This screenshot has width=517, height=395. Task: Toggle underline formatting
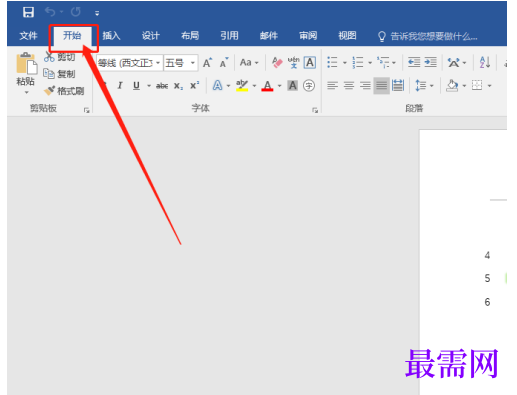tap(136, 86)
